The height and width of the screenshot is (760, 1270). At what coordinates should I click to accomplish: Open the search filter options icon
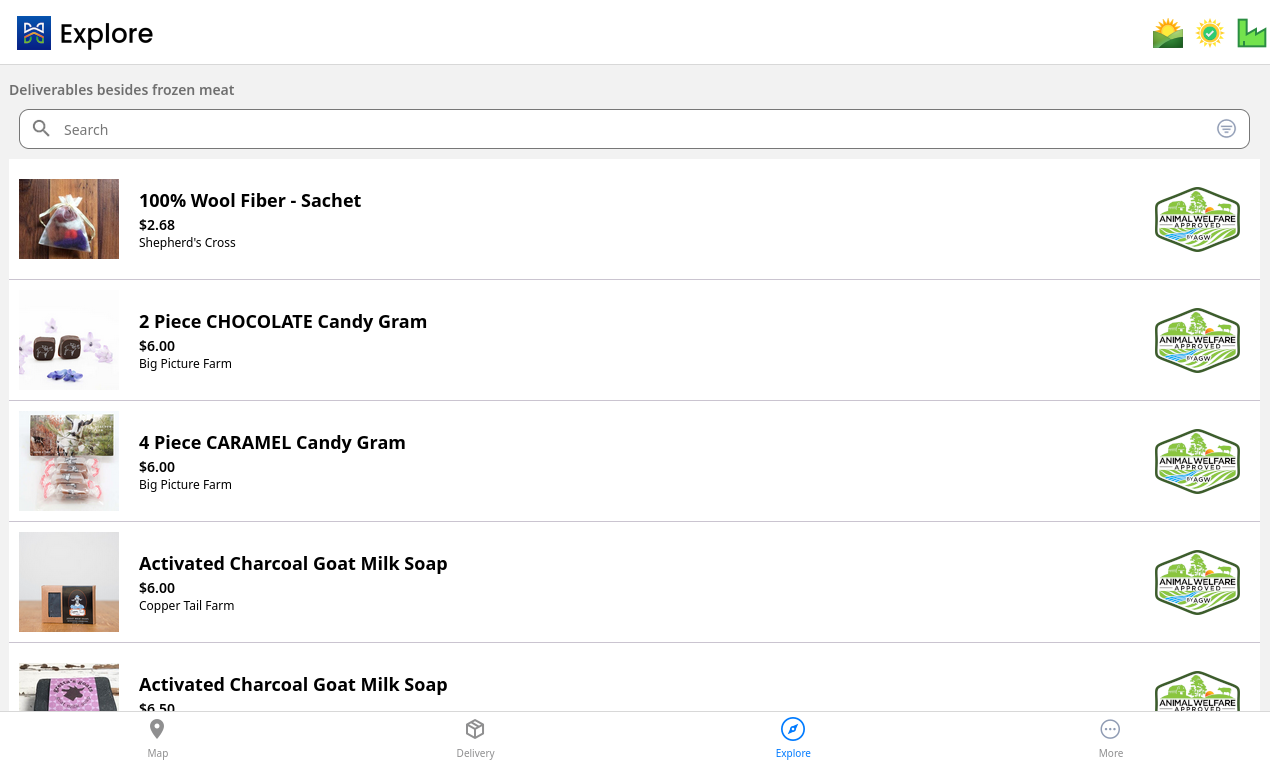coord(1226,129)
